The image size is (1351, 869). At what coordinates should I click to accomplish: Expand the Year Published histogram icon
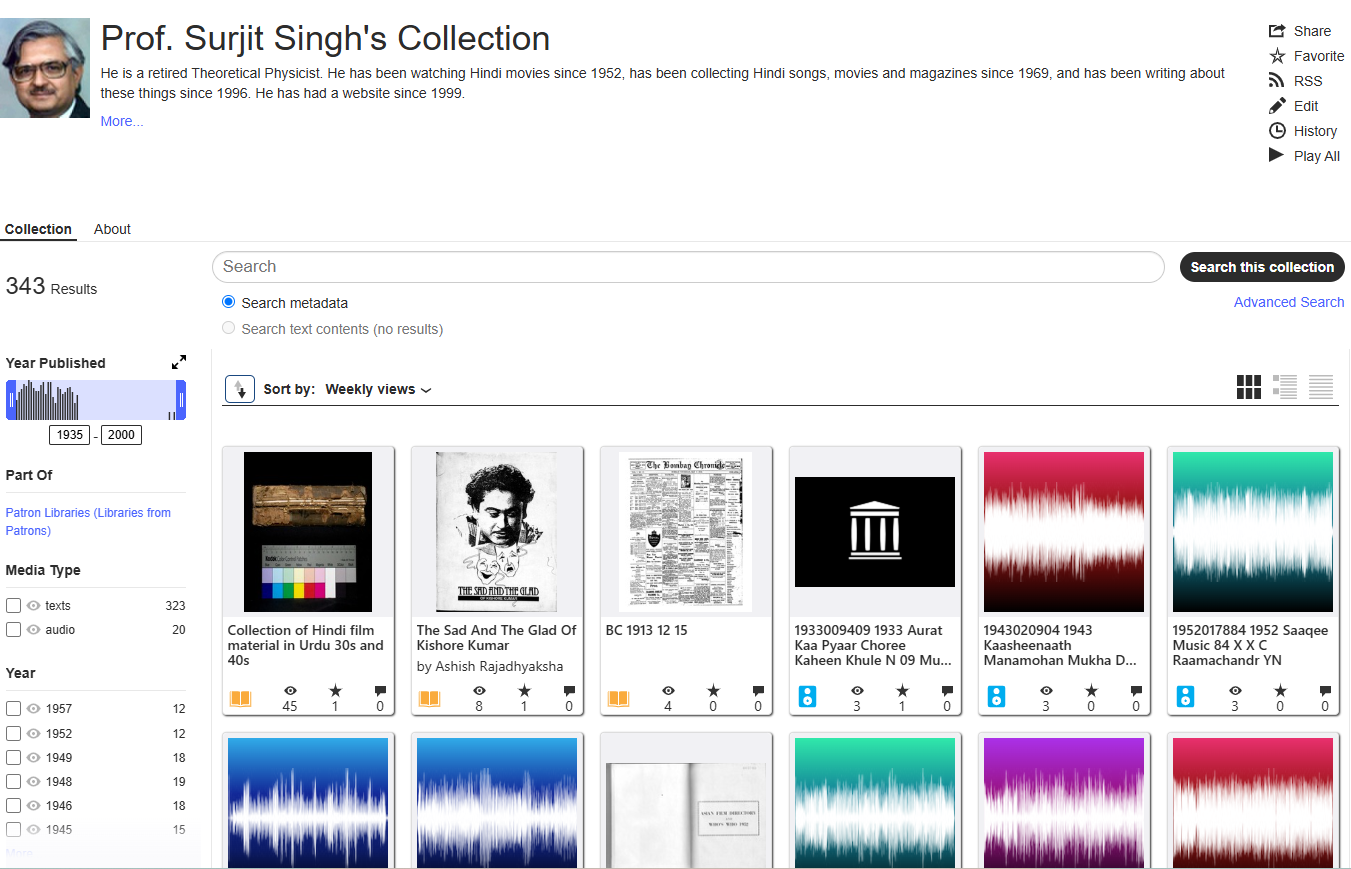point(179,362)
